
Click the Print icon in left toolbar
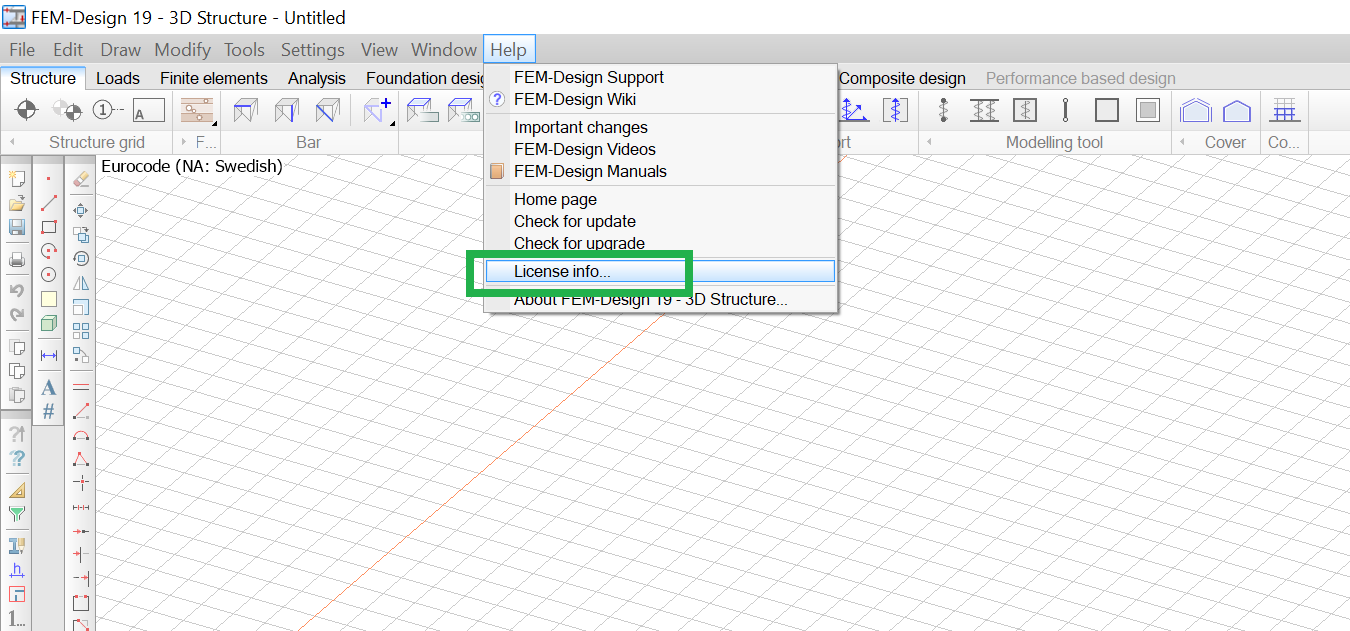tap(16, 259)
